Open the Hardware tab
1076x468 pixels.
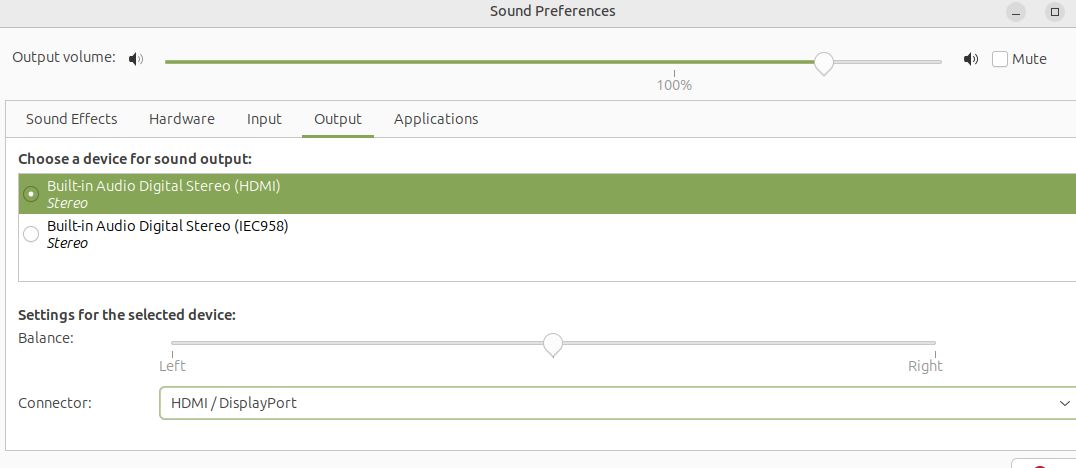pos(182,119)
